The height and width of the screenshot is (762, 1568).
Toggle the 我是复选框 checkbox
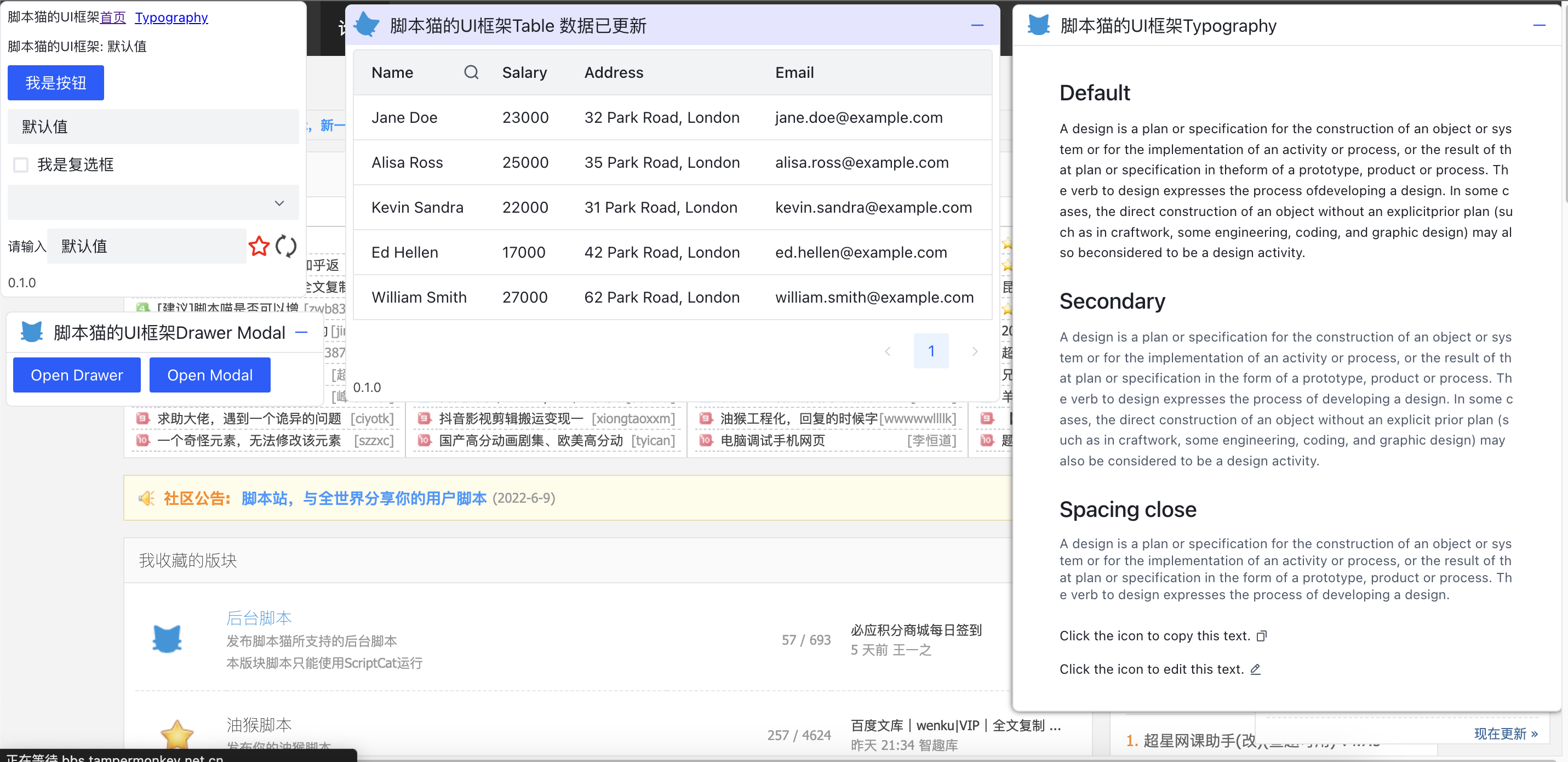(x=21, y=164)
